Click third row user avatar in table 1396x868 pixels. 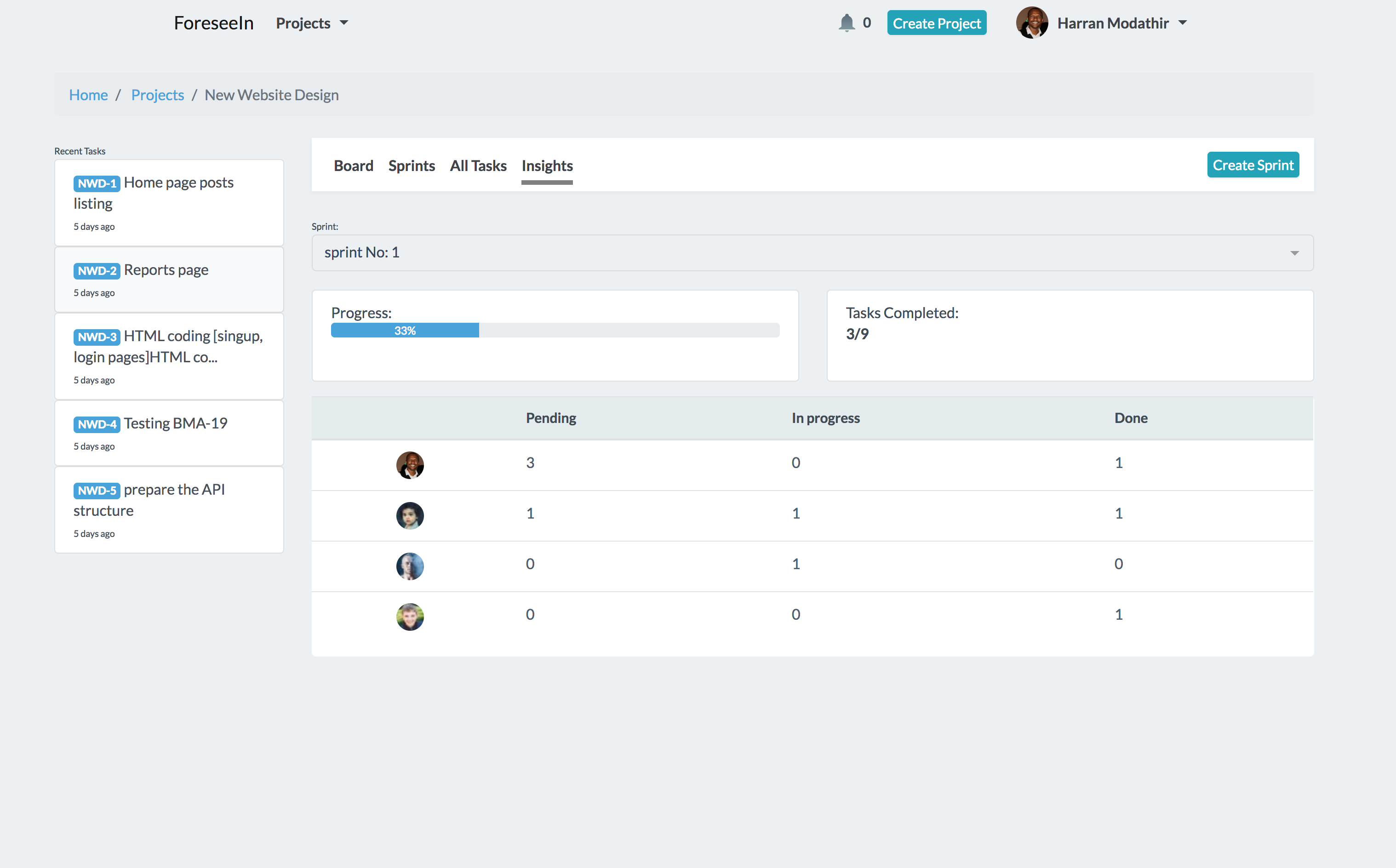coord(410,565)
